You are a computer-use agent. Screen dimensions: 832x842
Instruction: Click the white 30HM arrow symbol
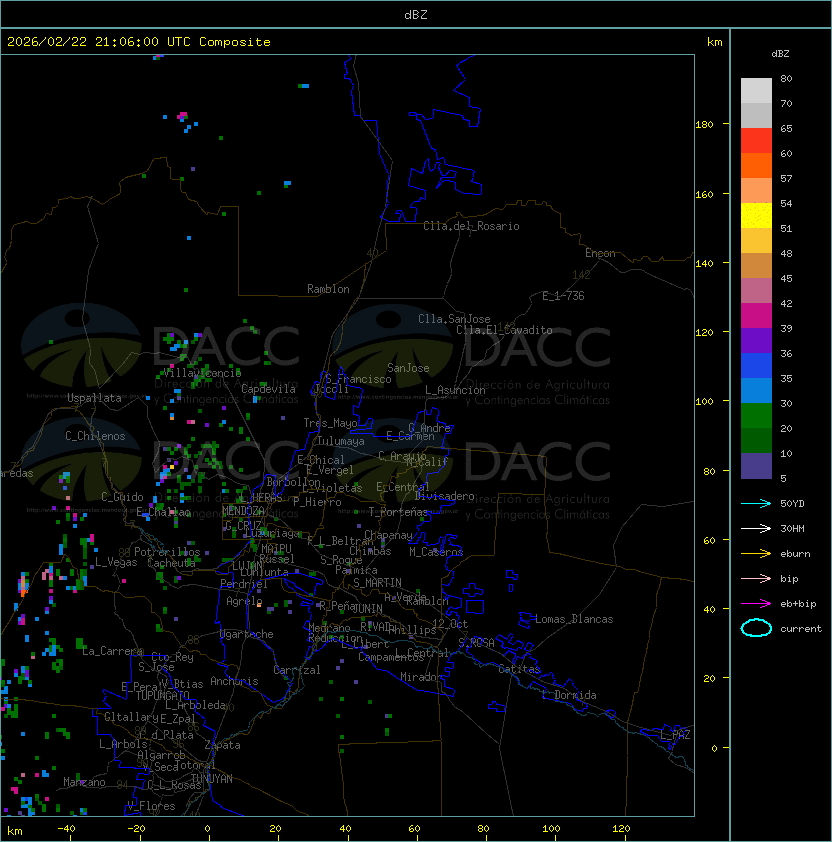756,528
